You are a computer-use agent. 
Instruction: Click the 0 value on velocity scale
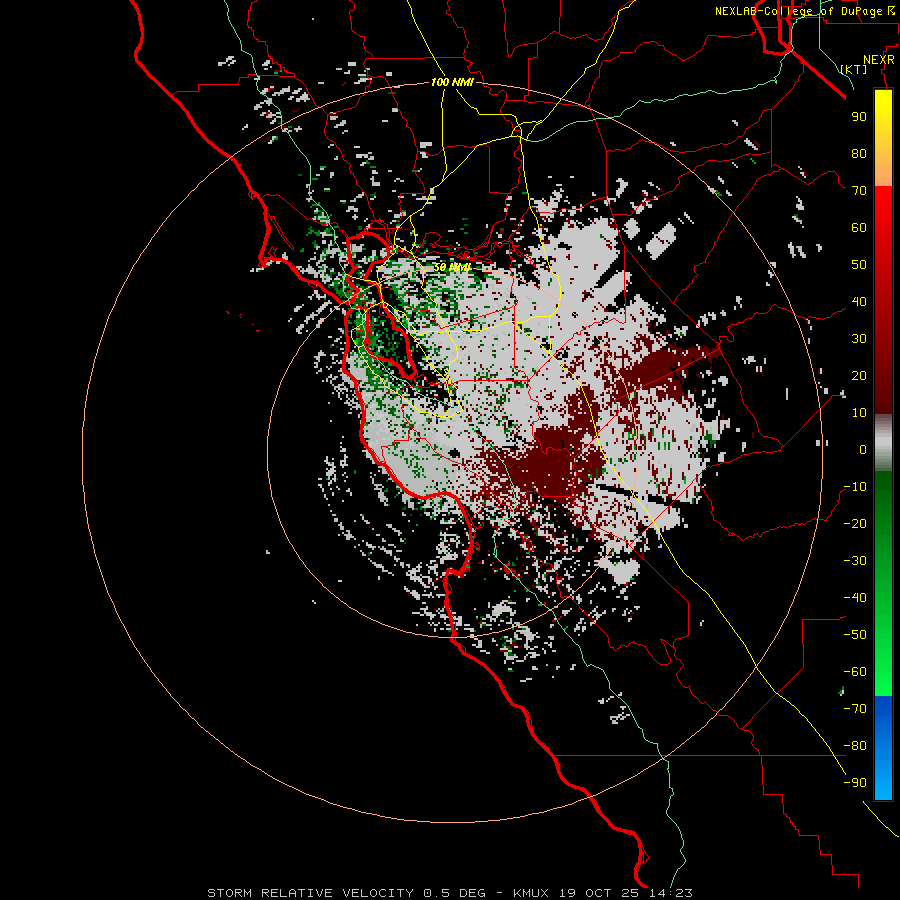[x=863, y=450]
